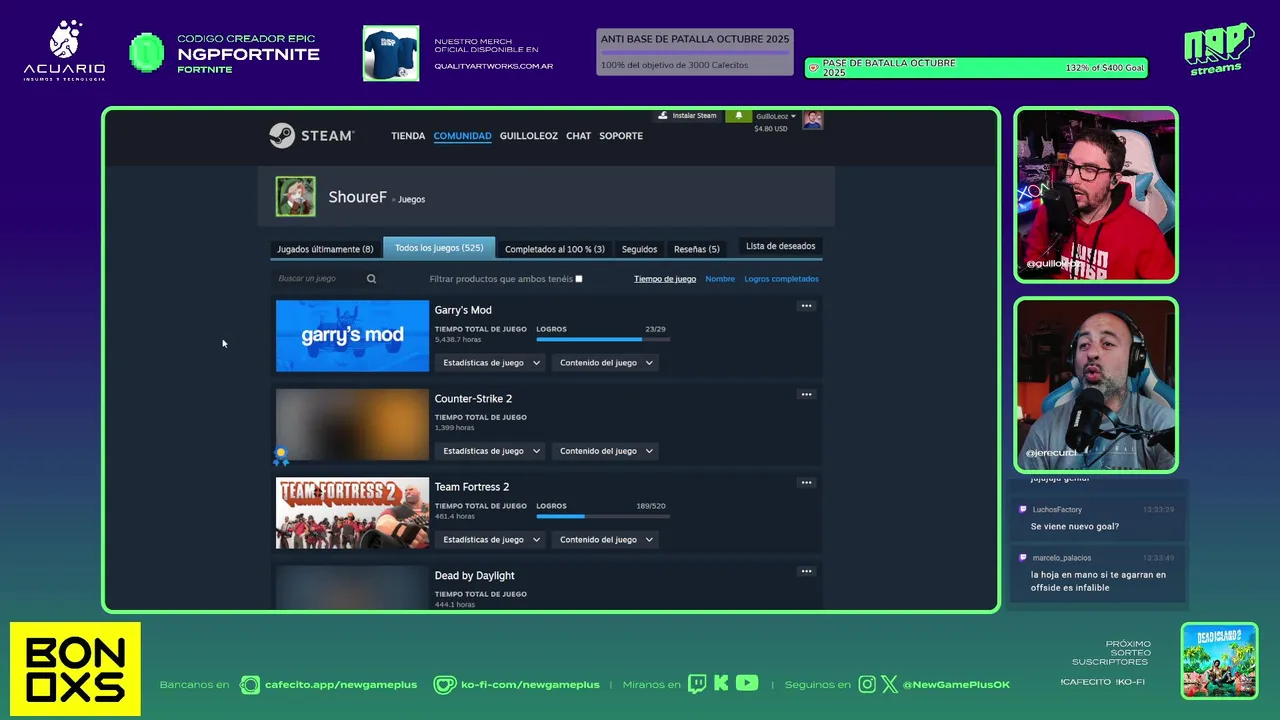Sort games by Nombre

[720, 279]
